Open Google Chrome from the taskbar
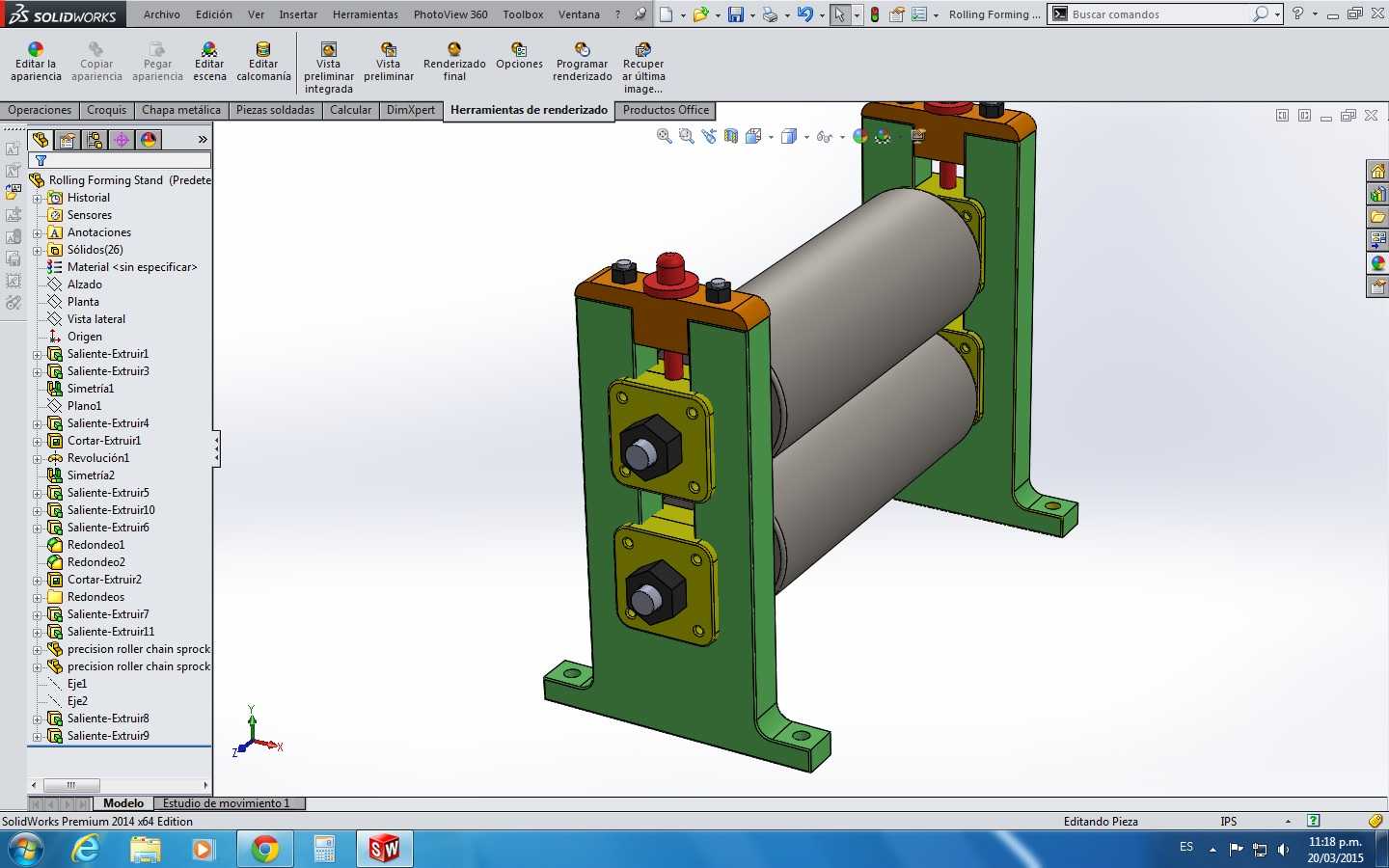 (264, 849)
